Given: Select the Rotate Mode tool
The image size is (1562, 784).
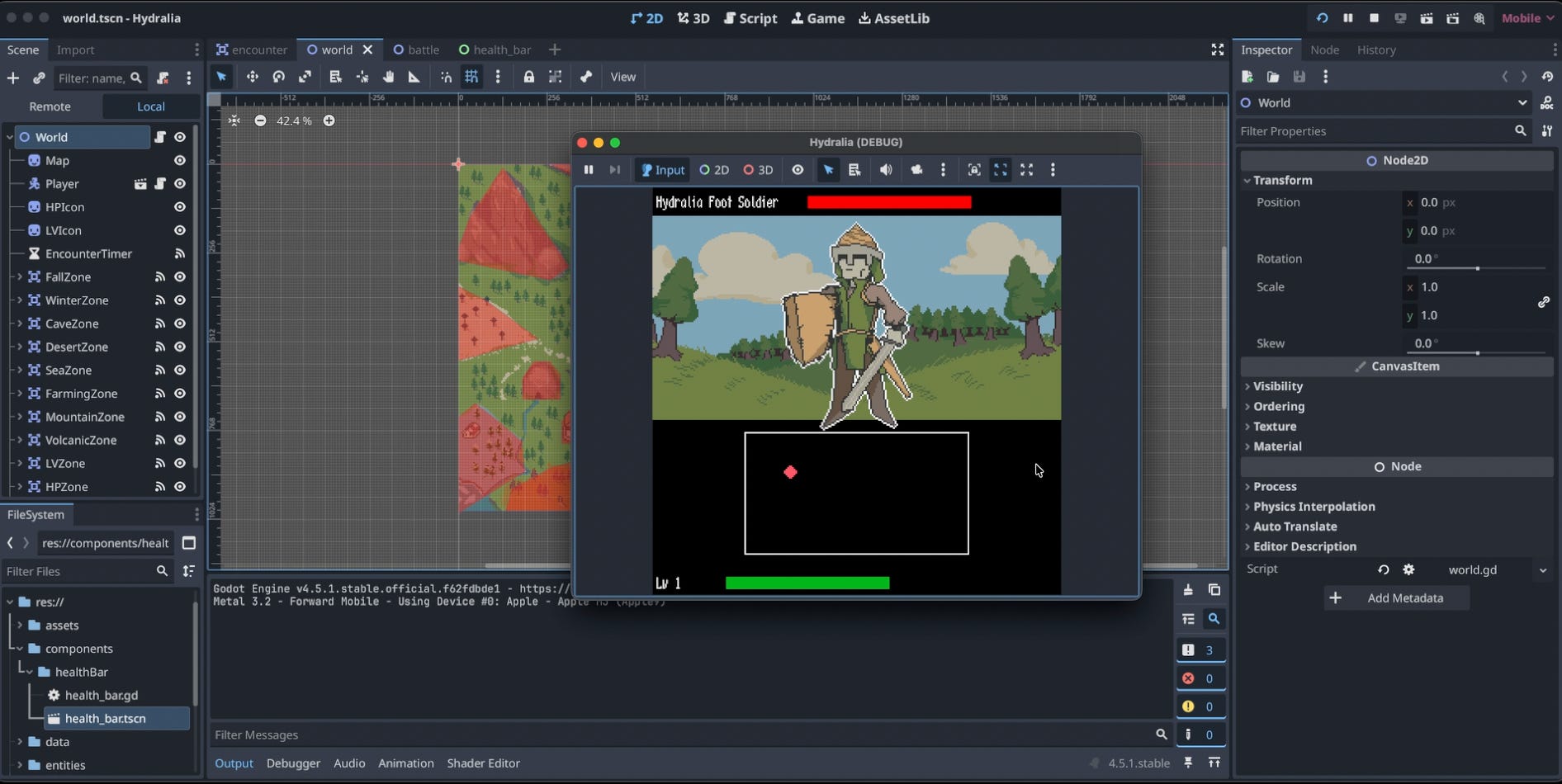Looking at the screenshot, I should pyautogui.click(x=279, y=77).
